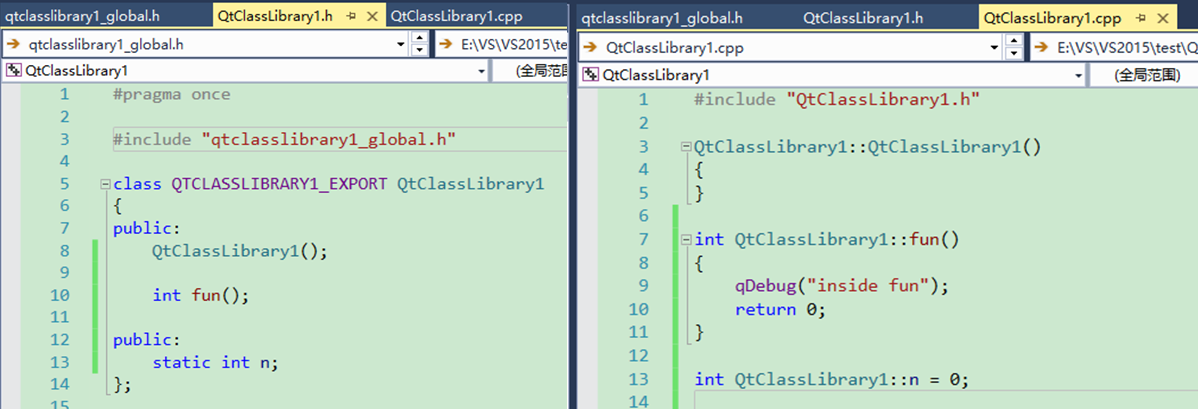Click the E:\VS\VS2015\test\Q path field in right pane
Screen dimensions: 1198x409
(1114, 47)
